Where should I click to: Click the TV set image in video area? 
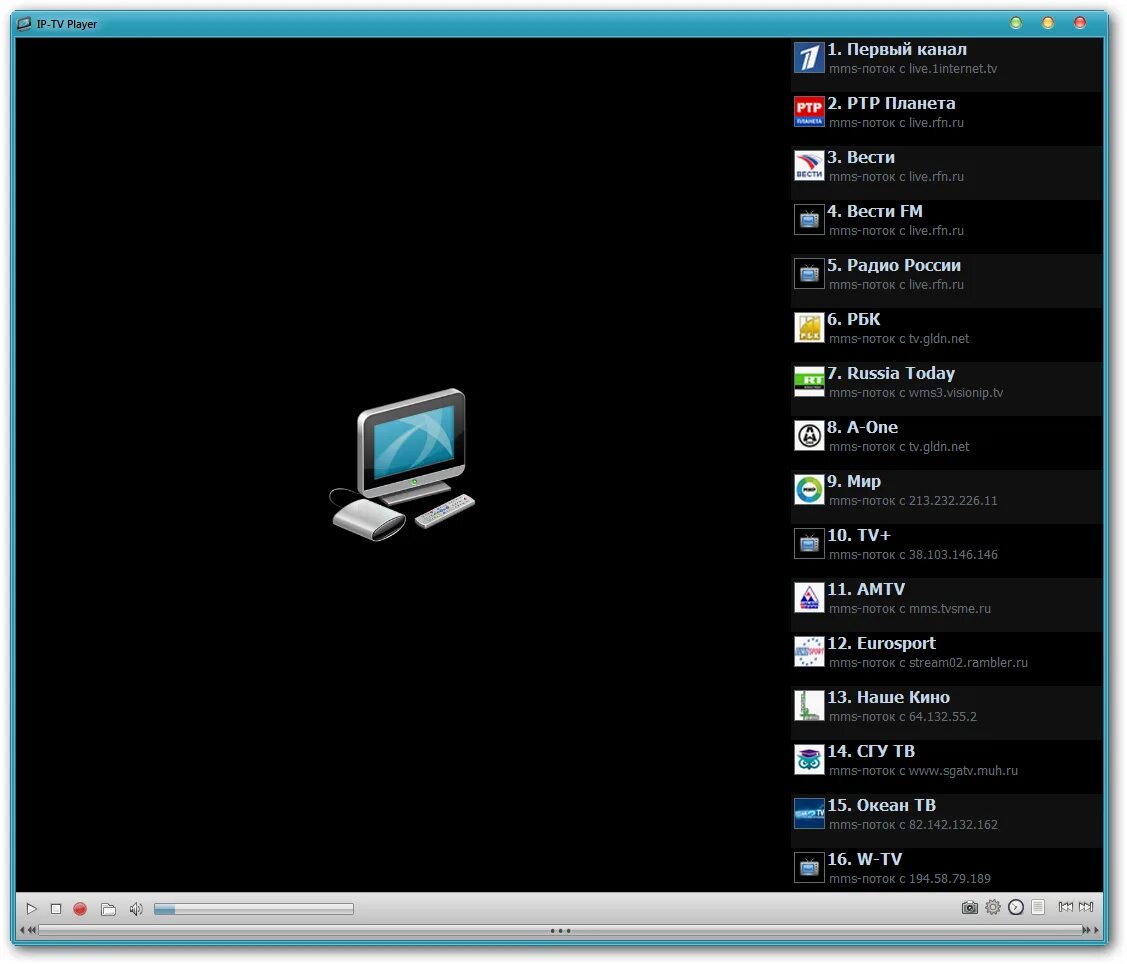point(402,465)
